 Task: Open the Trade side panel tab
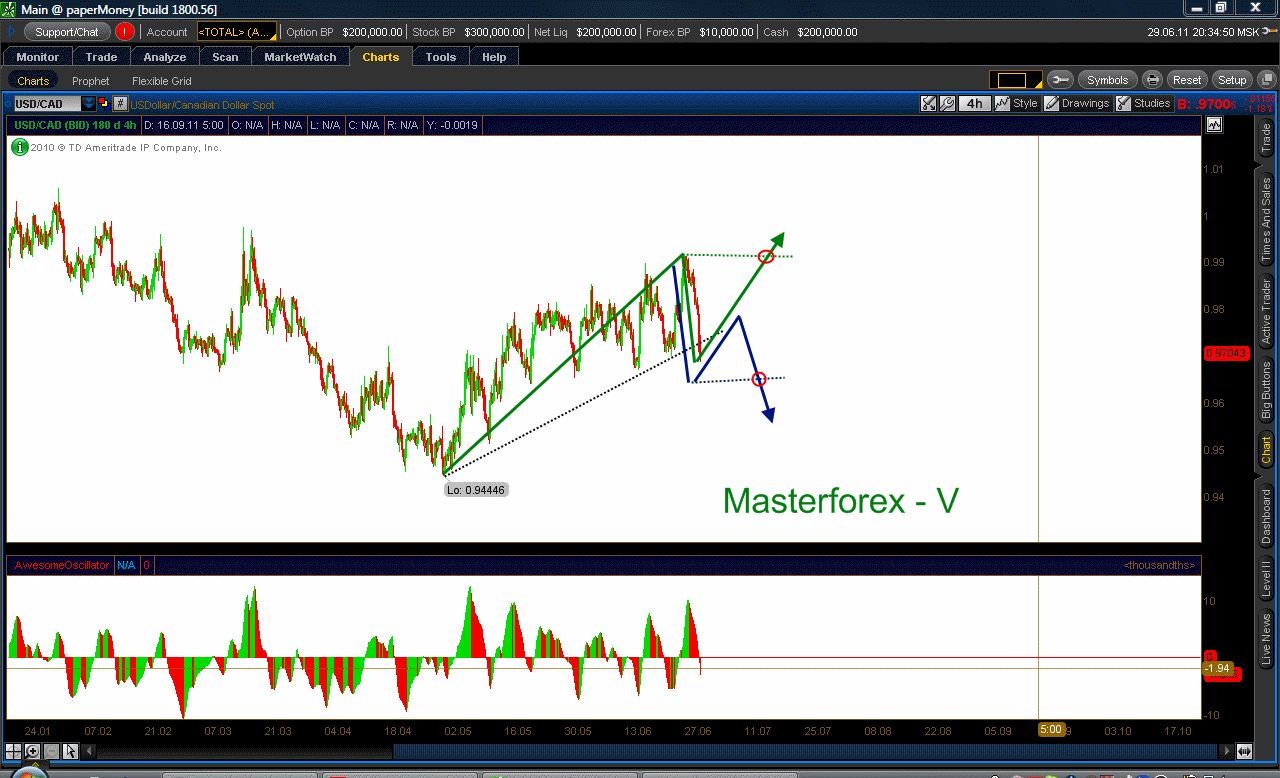(1266, 137)
